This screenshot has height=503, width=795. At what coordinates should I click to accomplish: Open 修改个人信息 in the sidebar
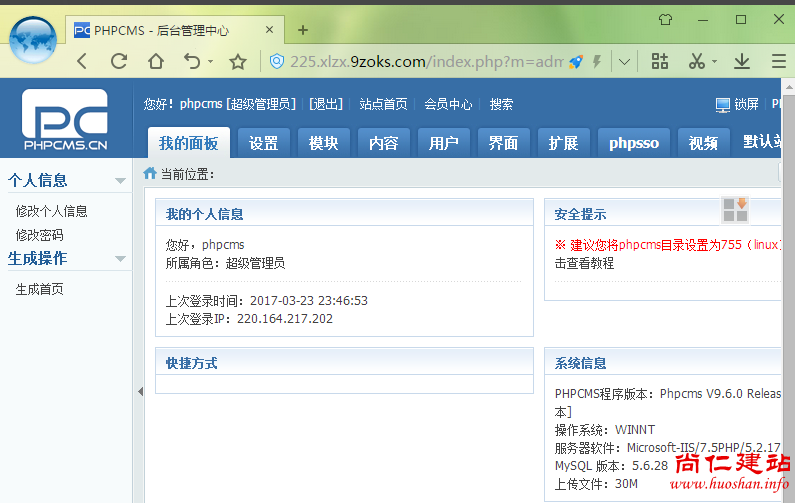pyautogui.click(x=52, y=211)
